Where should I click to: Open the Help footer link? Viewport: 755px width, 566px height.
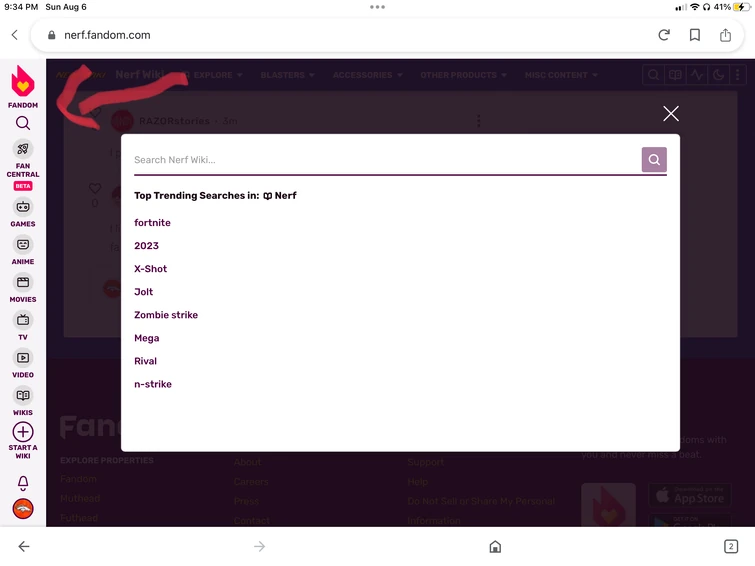[x=417, y=482]
